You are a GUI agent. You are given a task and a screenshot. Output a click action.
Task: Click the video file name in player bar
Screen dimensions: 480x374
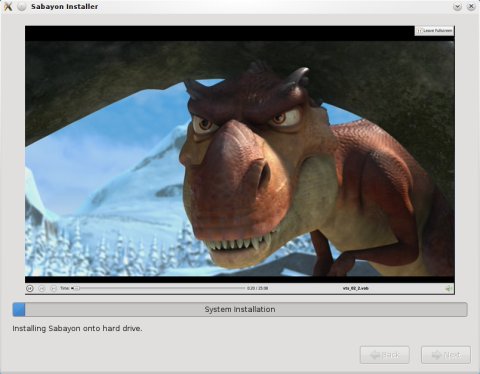356,288
